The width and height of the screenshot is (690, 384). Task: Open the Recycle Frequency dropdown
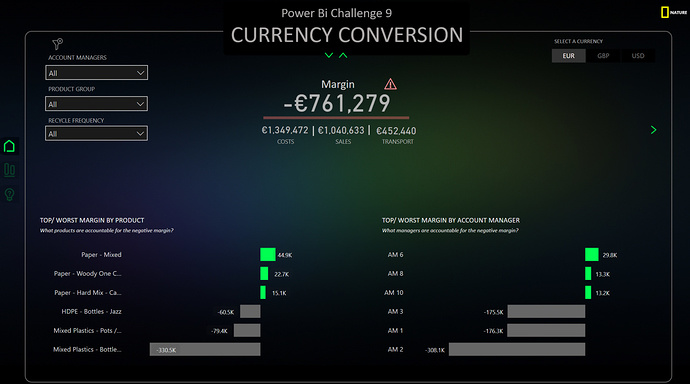coord(96,133)
